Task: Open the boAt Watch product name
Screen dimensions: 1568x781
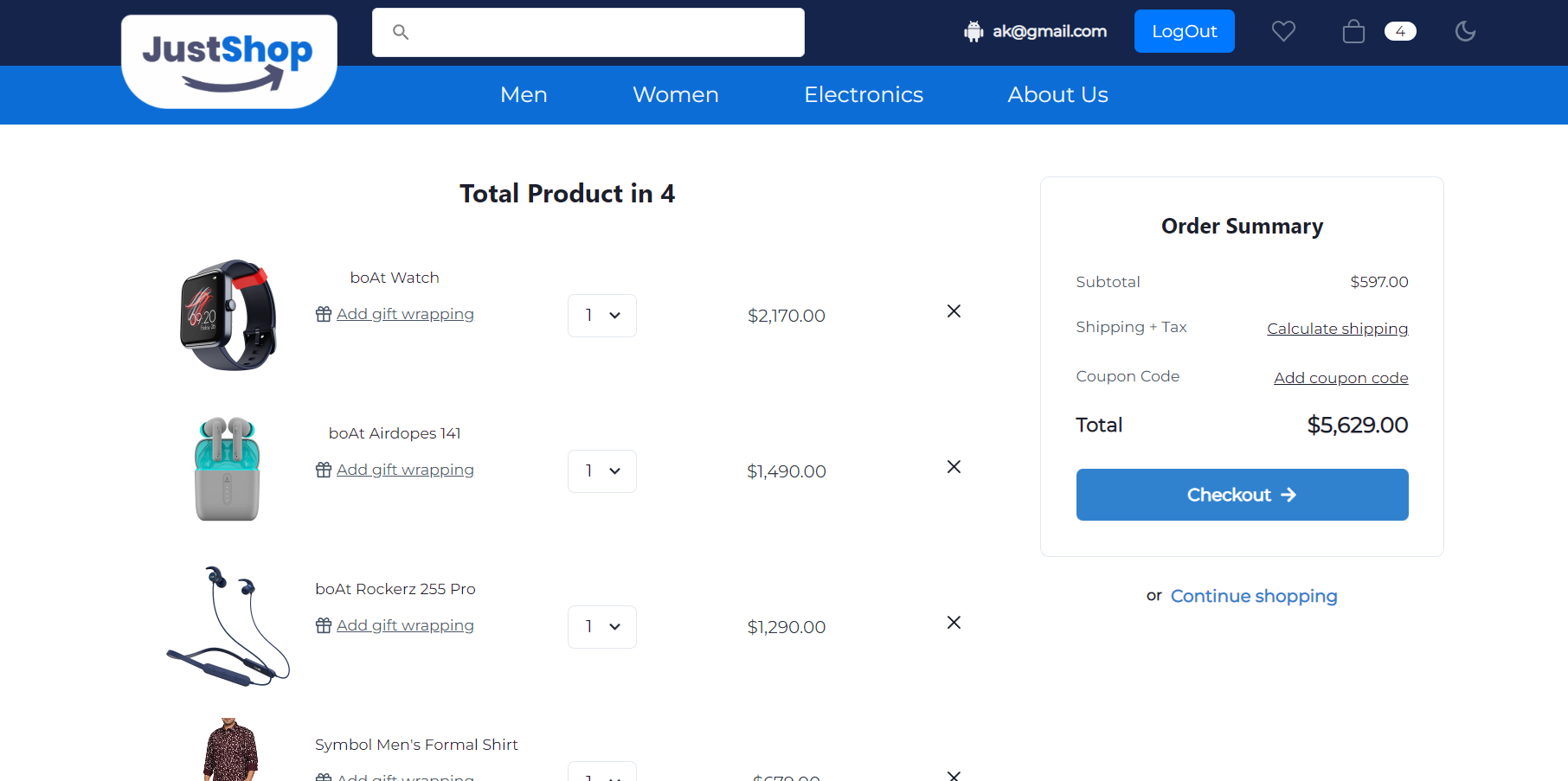Action: [x=395, y=278]
